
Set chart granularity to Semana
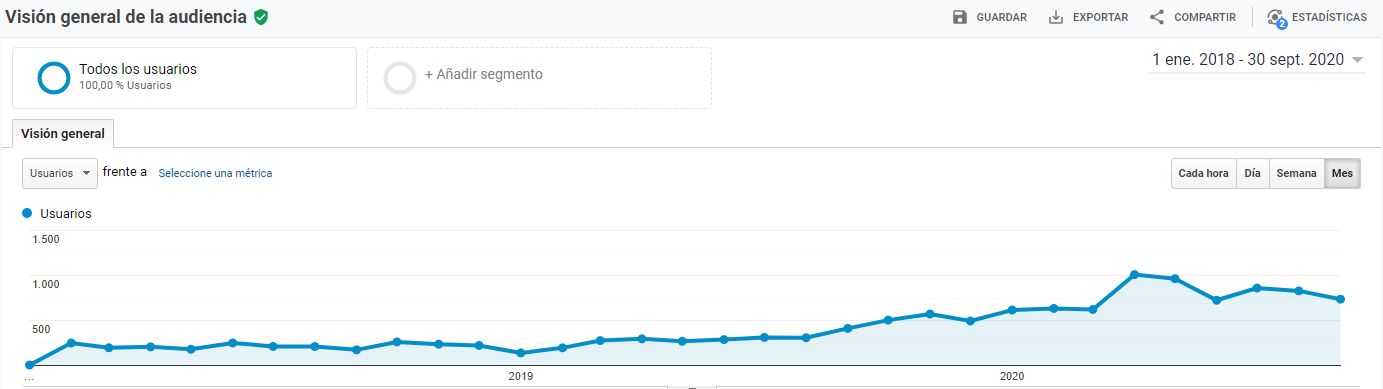coord(1297,173)
